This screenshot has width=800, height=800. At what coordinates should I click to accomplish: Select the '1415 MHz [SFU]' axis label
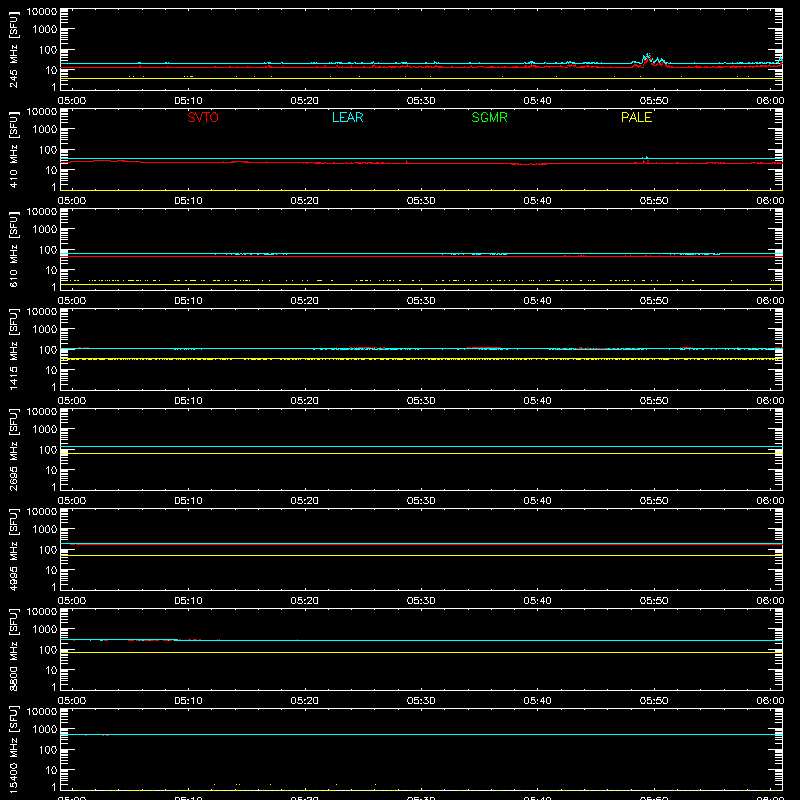pyautogui.click(x=14, y=349)
